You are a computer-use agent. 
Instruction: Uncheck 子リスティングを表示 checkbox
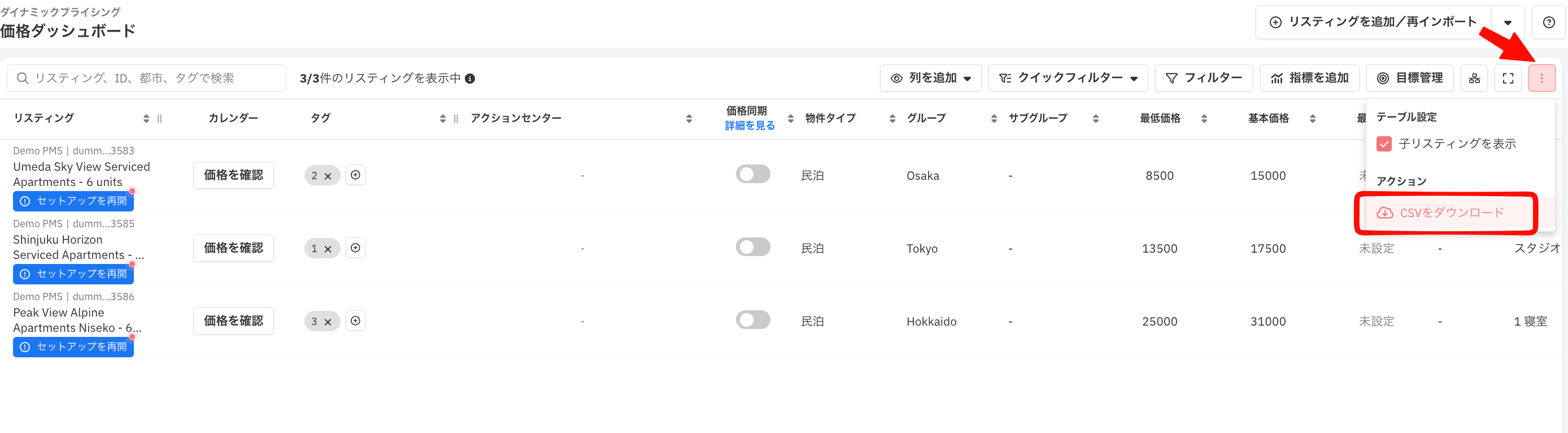coord(1383,144)
